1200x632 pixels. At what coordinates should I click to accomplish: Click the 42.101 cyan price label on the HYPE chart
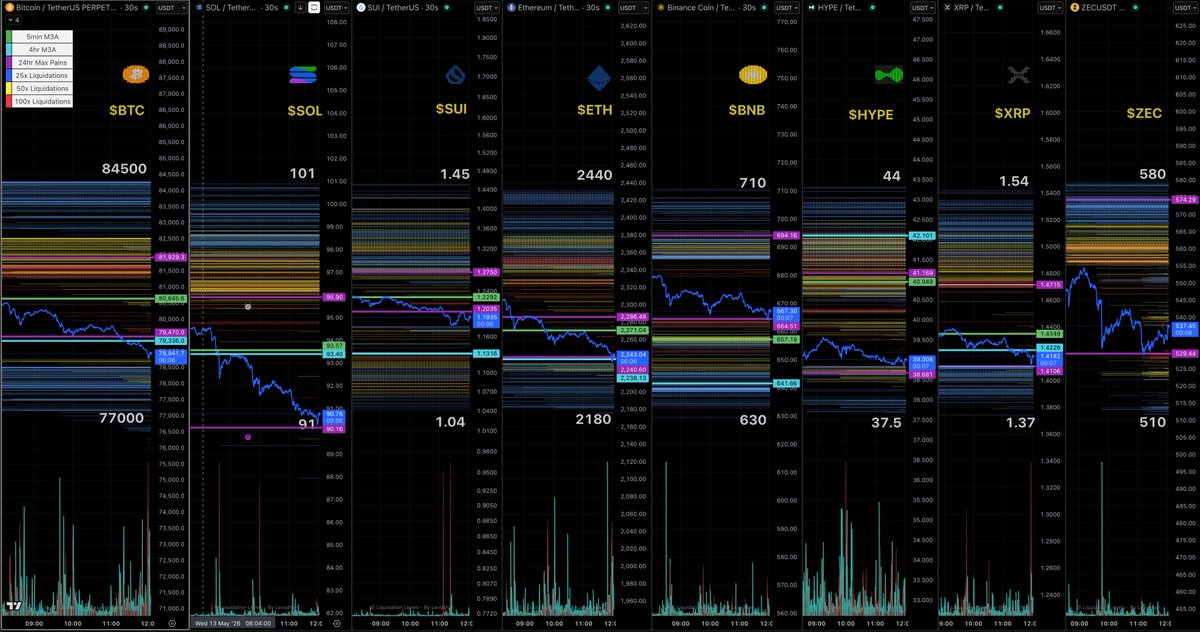point(921,235)
